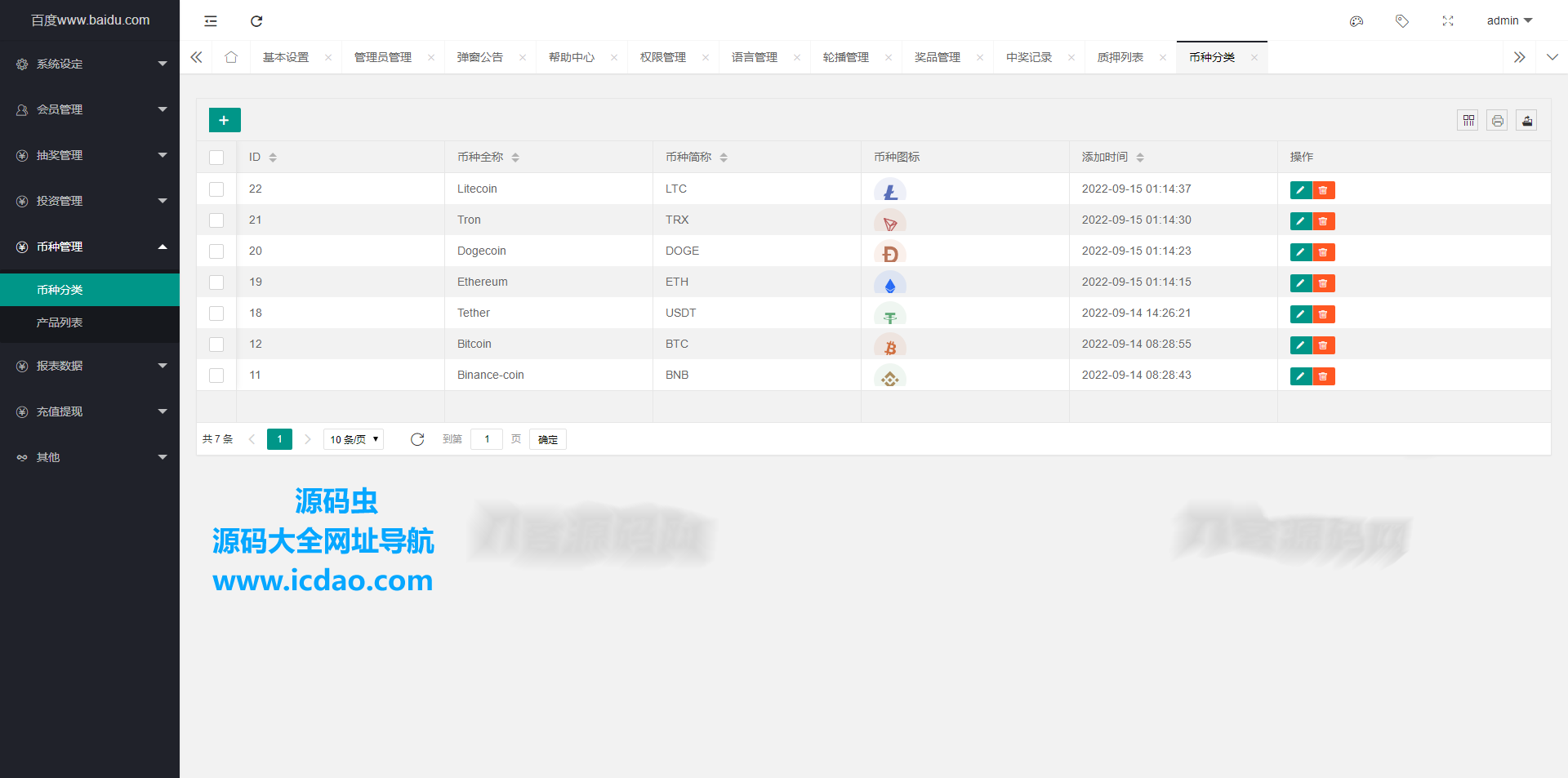This screenshot has height=778, width=1568.
Task: Delete the Tether row
Action: (x=1324, y=314)
